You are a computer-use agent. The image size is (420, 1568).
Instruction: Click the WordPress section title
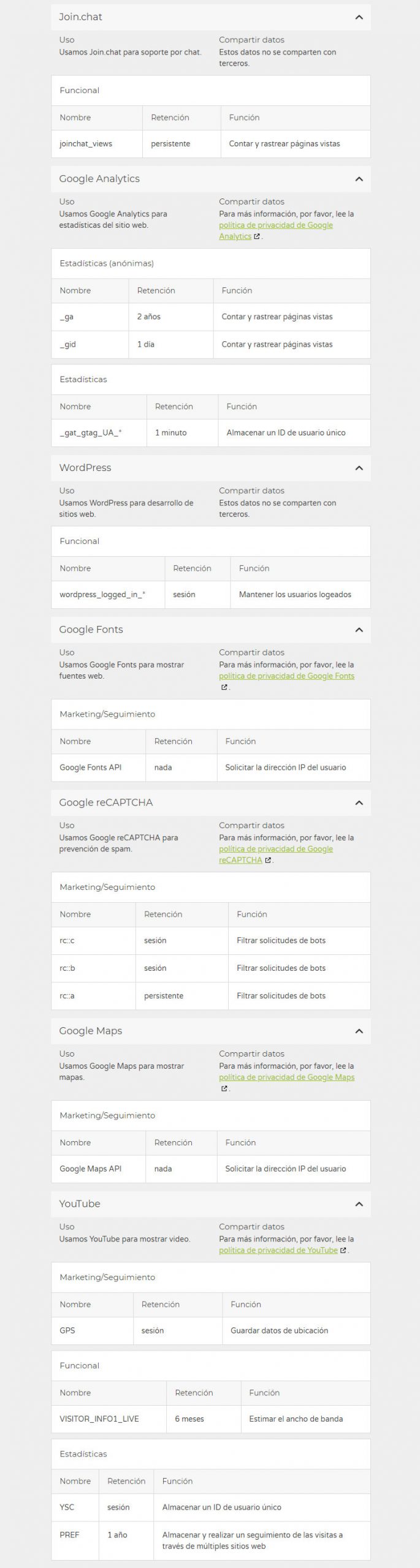(85, 468)
